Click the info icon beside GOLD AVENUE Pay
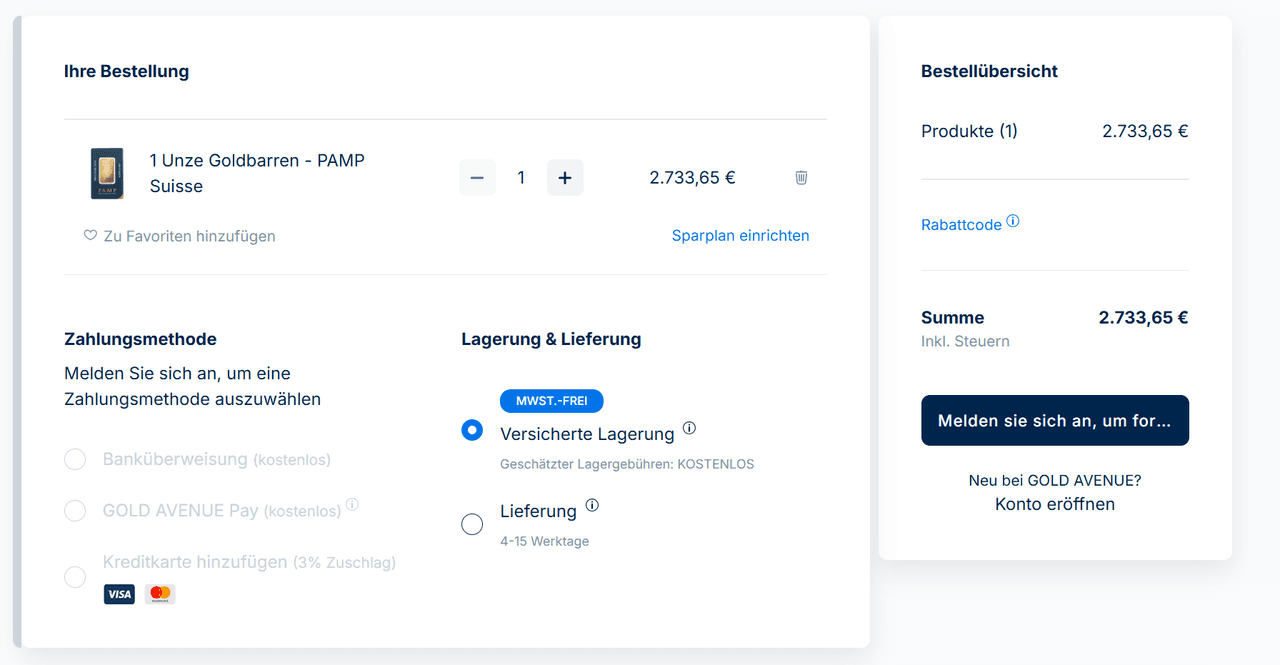1280x665 pixels. tap(352, 504)
